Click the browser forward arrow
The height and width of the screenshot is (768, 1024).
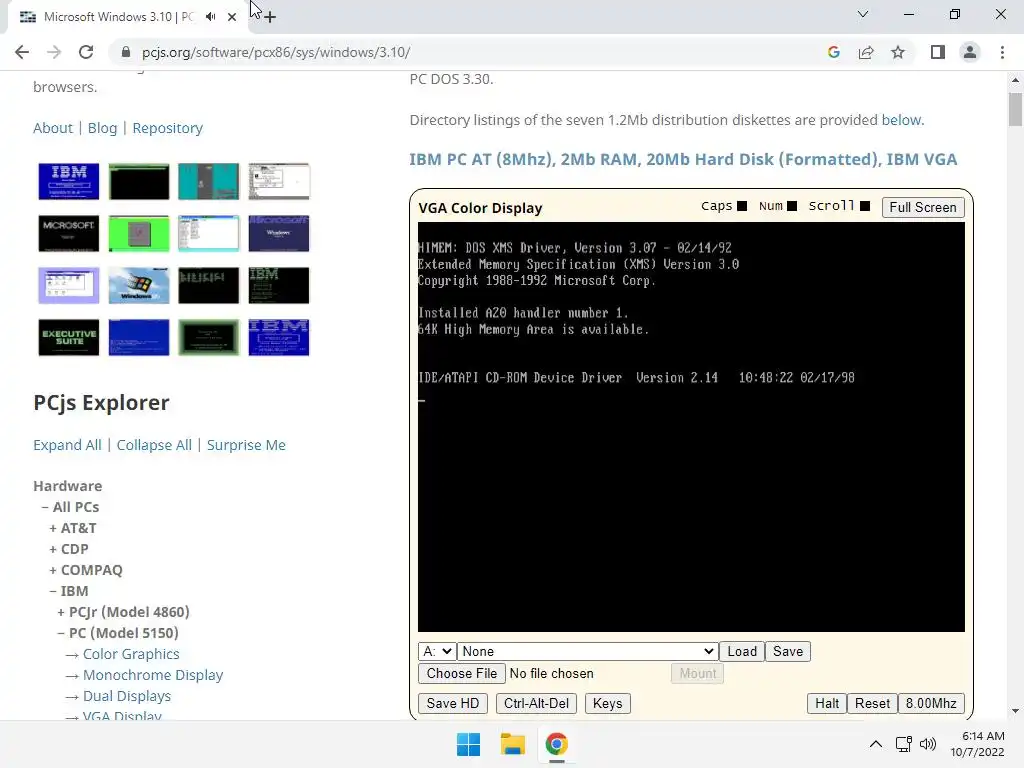coord(54,52)
